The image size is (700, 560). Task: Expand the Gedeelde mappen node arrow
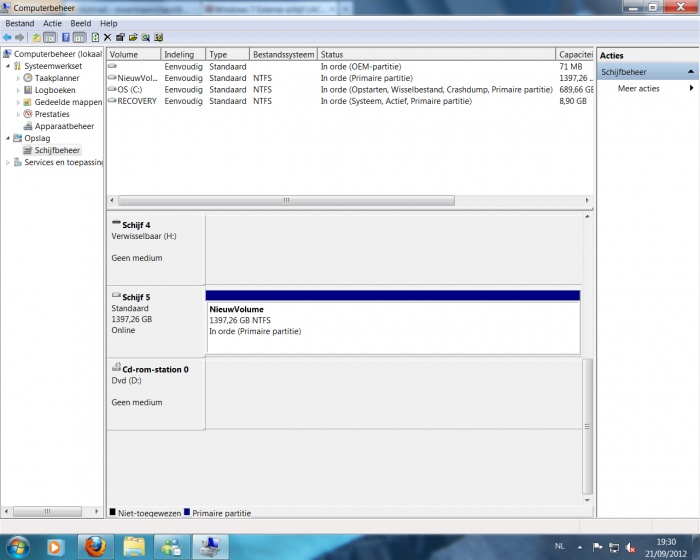pyautogui.click(x=18, y=102)
